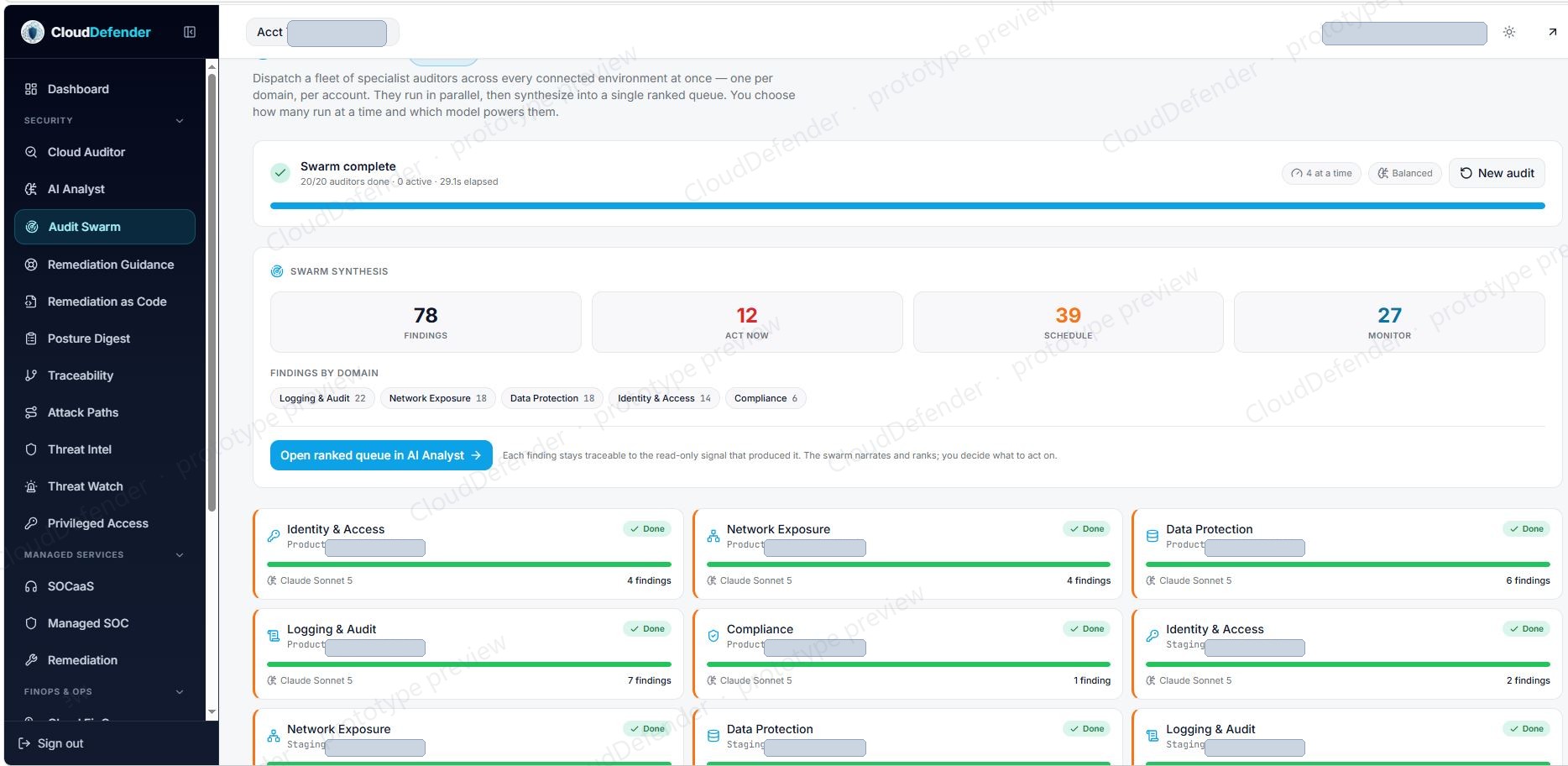Open Privileged Access page
This screenshot has height=766, width=1568.
click(105, 523)
